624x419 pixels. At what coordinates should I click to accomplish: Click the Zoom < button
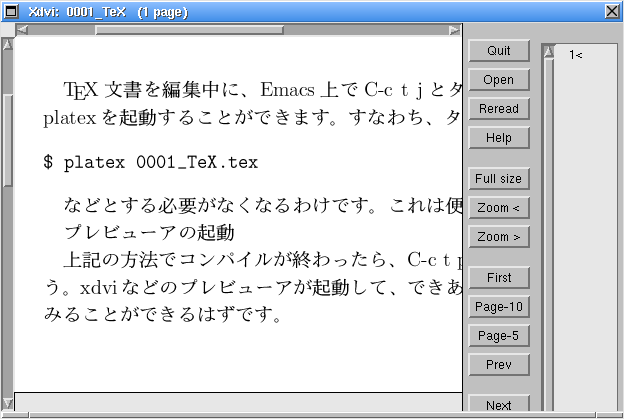click(x=499, y=208)
